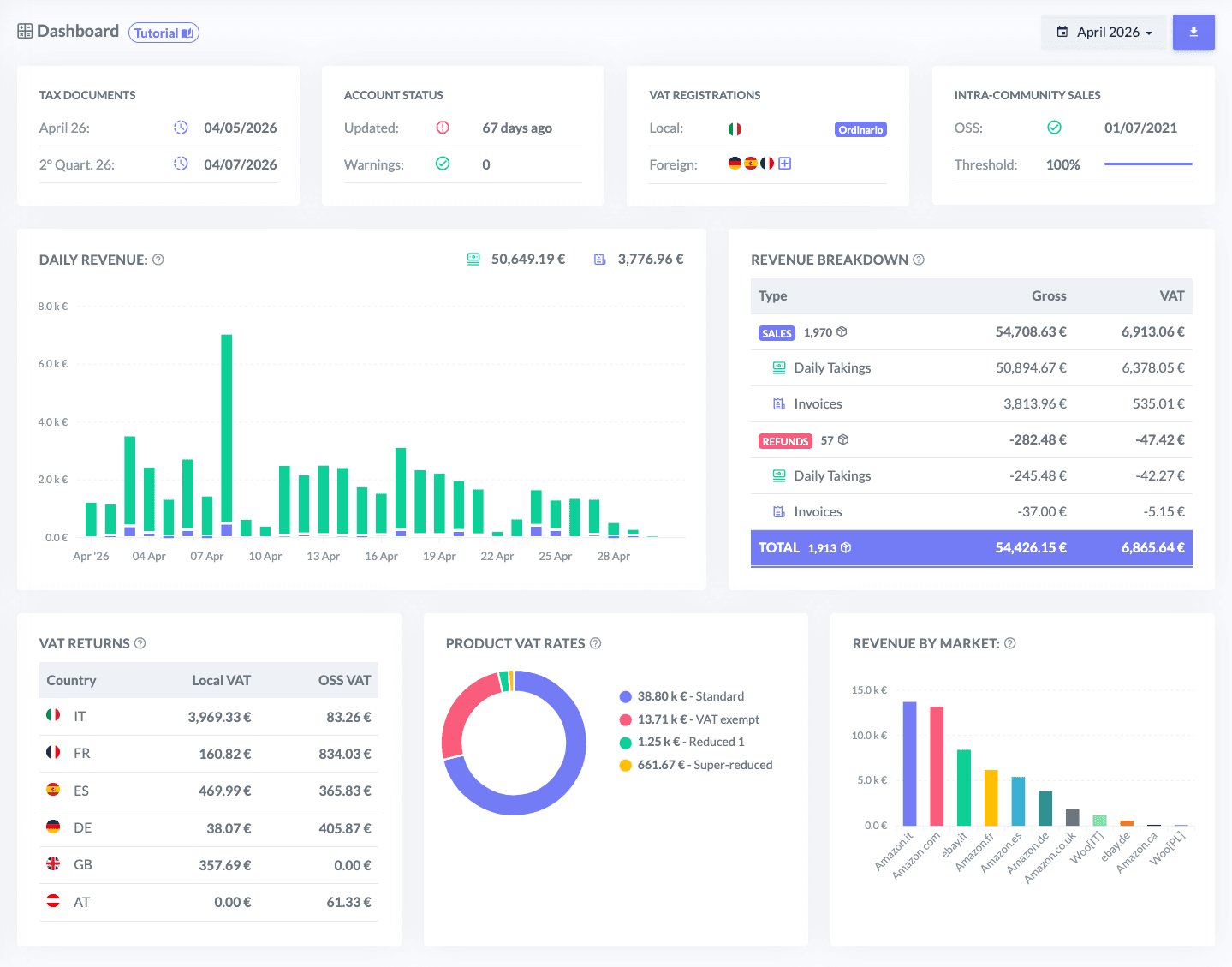Open VAT Returns help icon
This screenshot has height=967, width=1232.
click(140, 643)
